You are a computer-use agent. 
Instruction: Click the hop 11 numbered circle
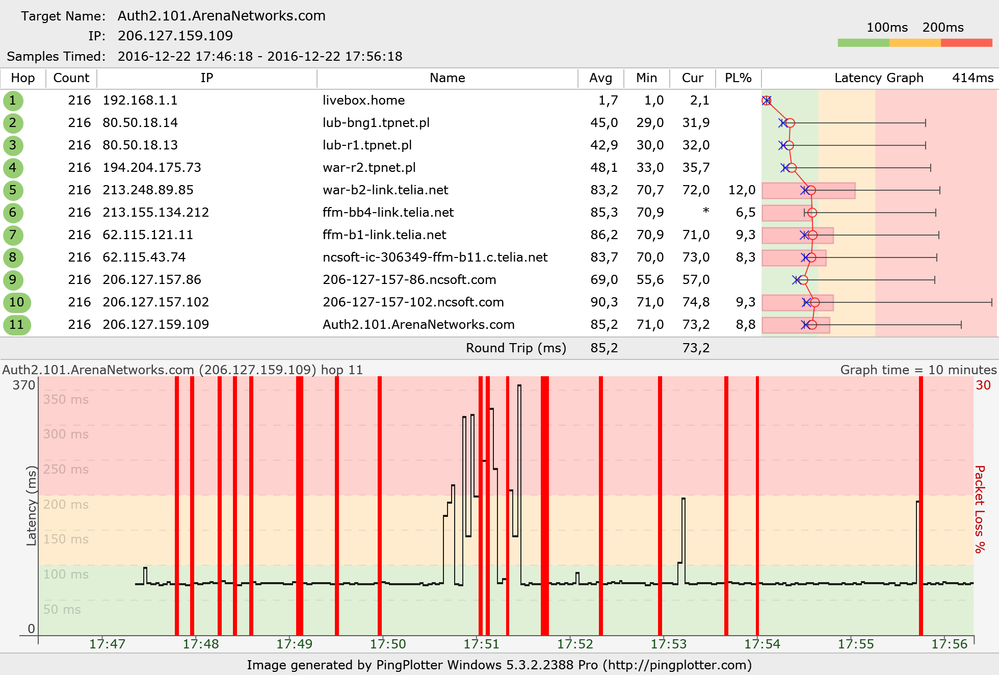(x=12, y=324)
